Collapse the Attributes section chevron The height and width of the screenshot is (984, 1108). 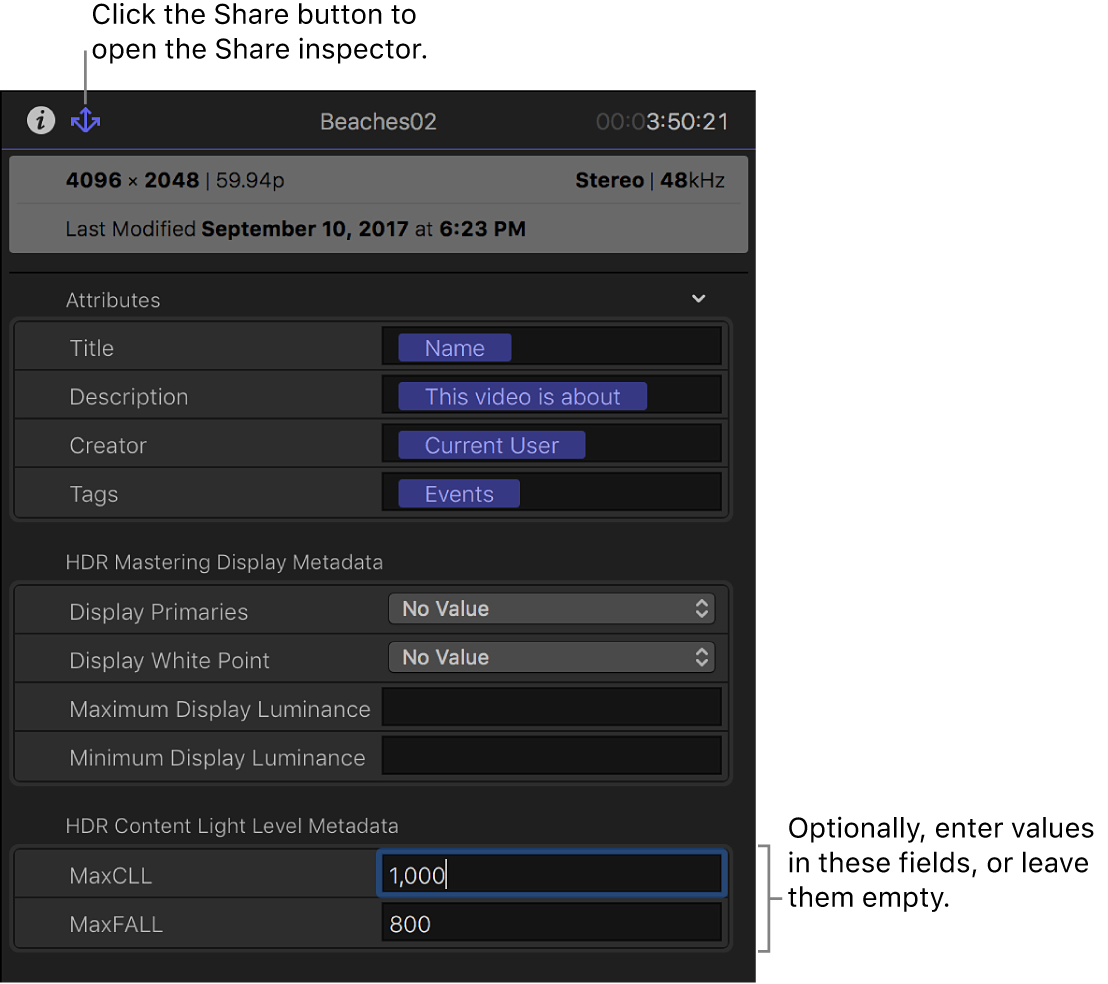(698, 298)
